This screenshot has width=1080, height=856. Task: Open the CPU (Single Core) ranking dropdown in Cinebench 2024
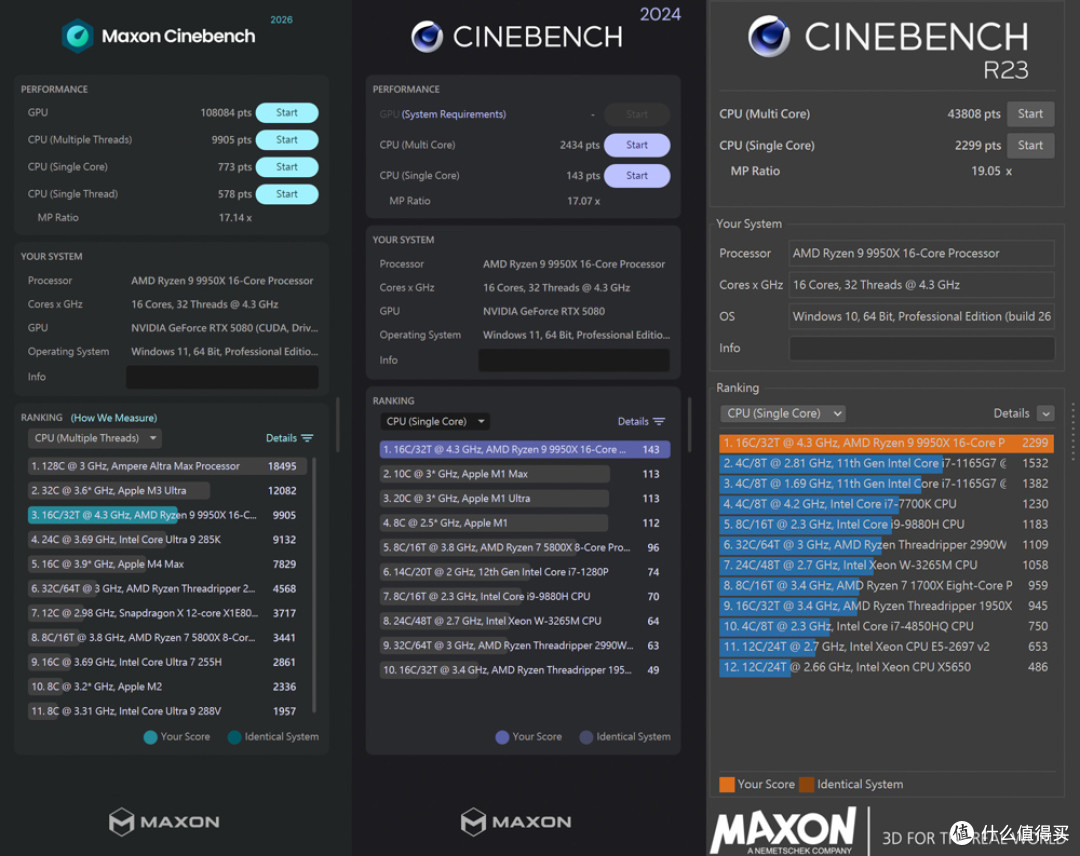pos(435,421)
